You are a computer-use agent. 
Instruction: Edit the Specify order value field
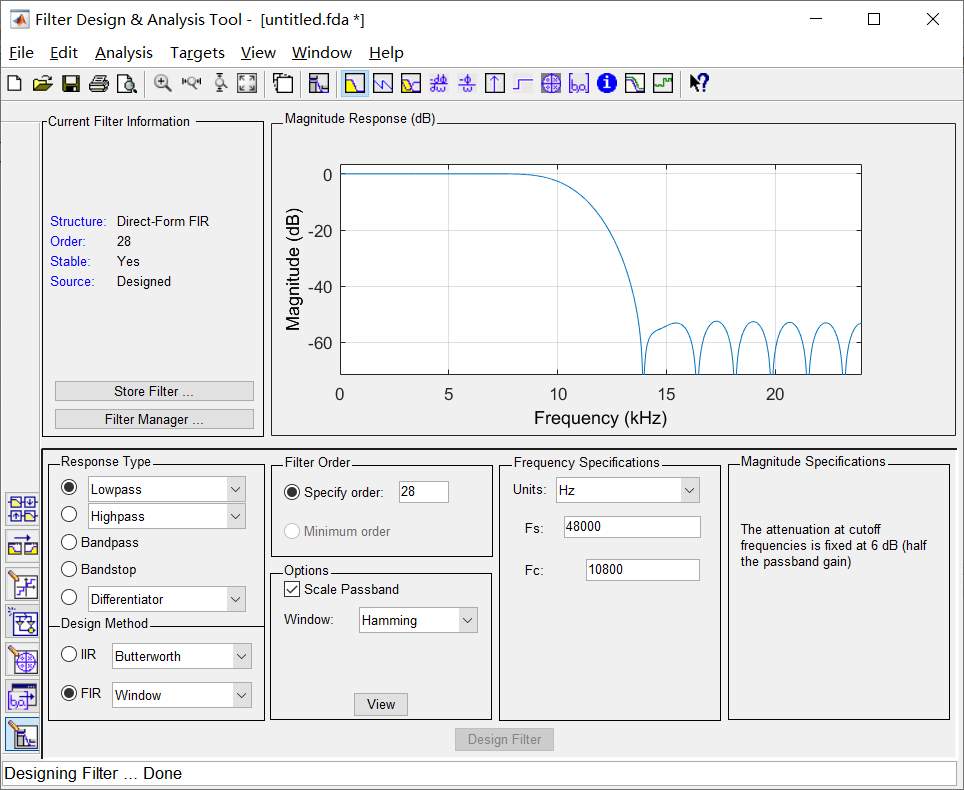pyautogui.click(x=424, y=491)
